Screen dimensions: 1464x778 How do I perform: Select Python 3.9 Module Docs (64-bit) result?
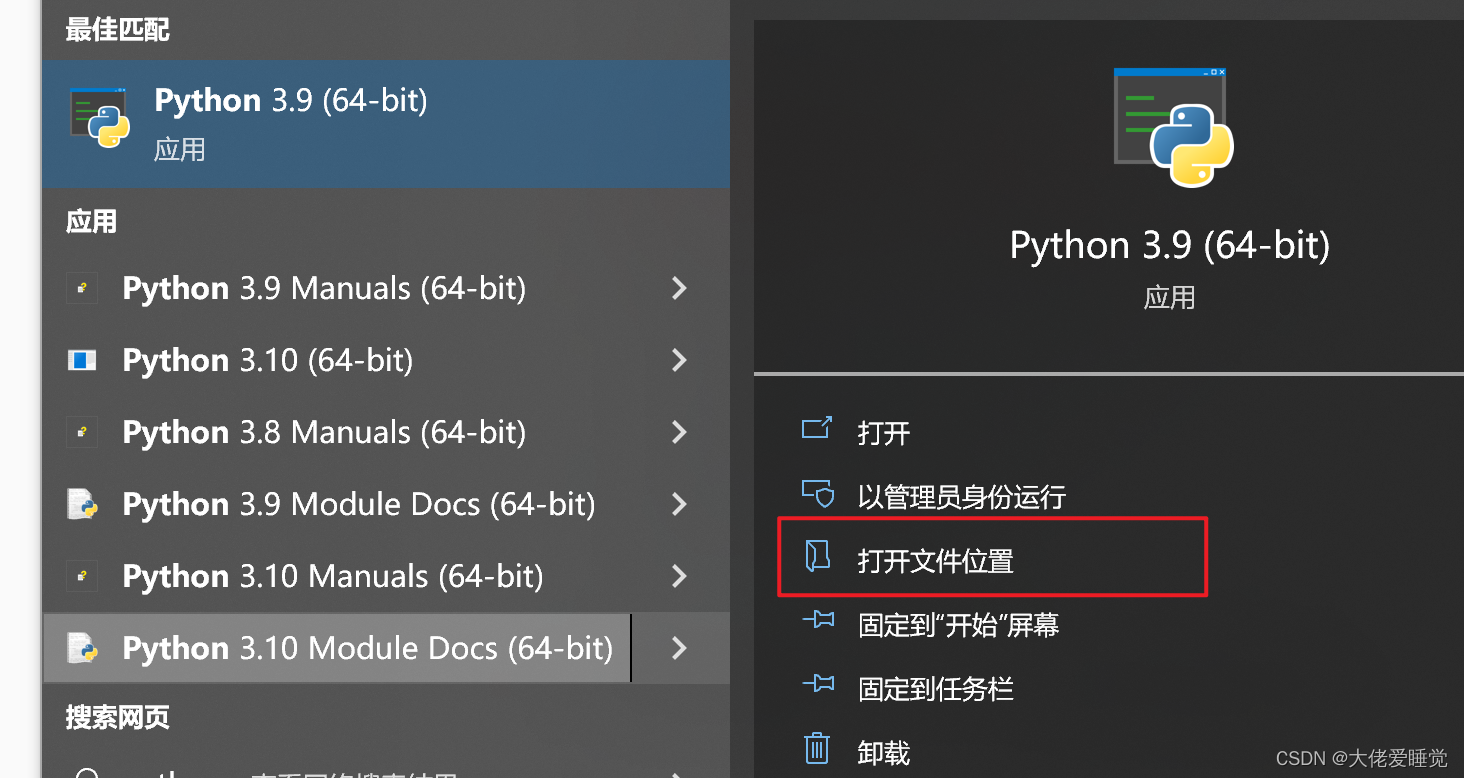pos(359,505)
